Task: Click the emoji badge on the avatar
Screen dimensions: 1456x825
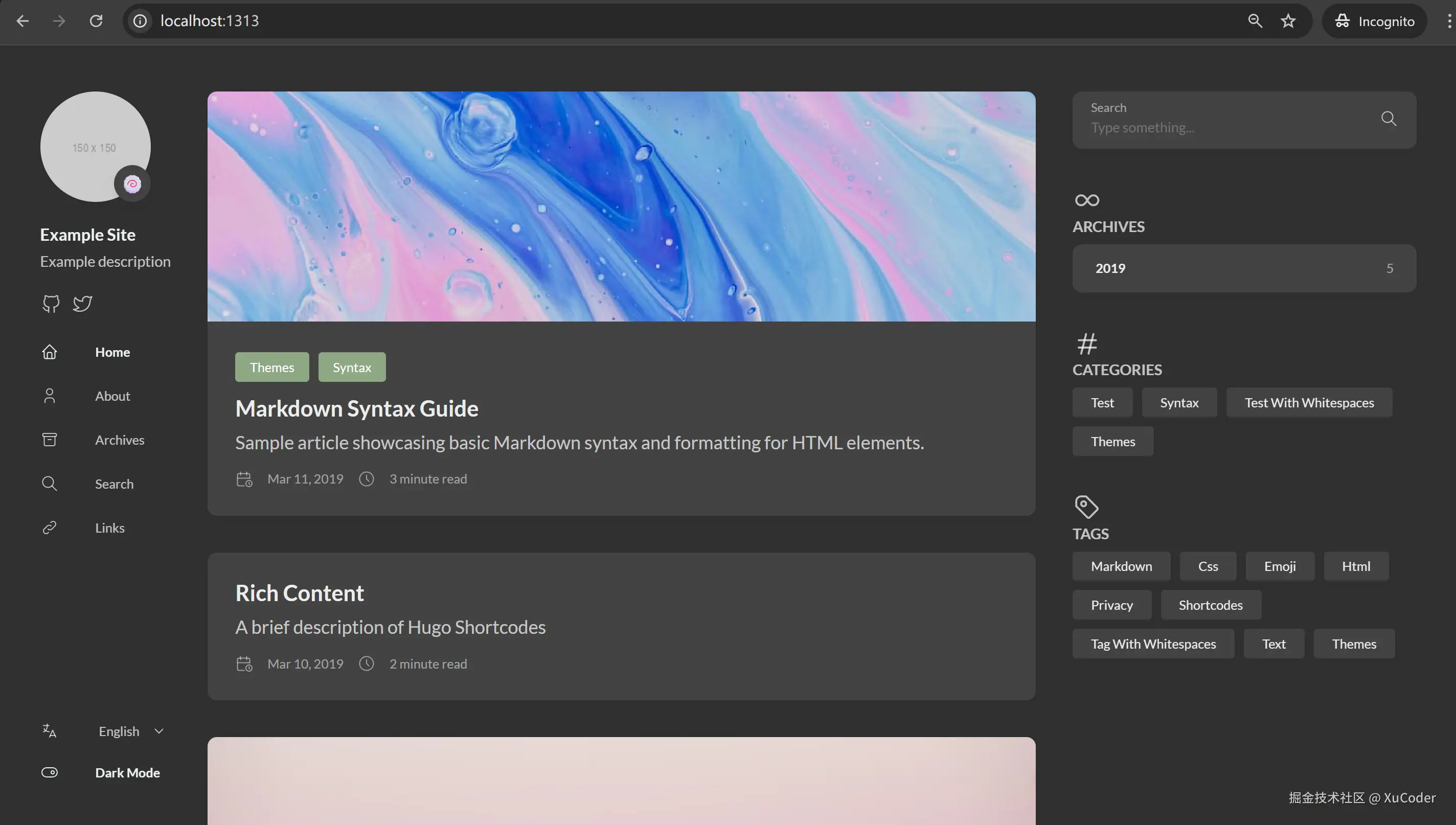Action: tap(132, 184)
